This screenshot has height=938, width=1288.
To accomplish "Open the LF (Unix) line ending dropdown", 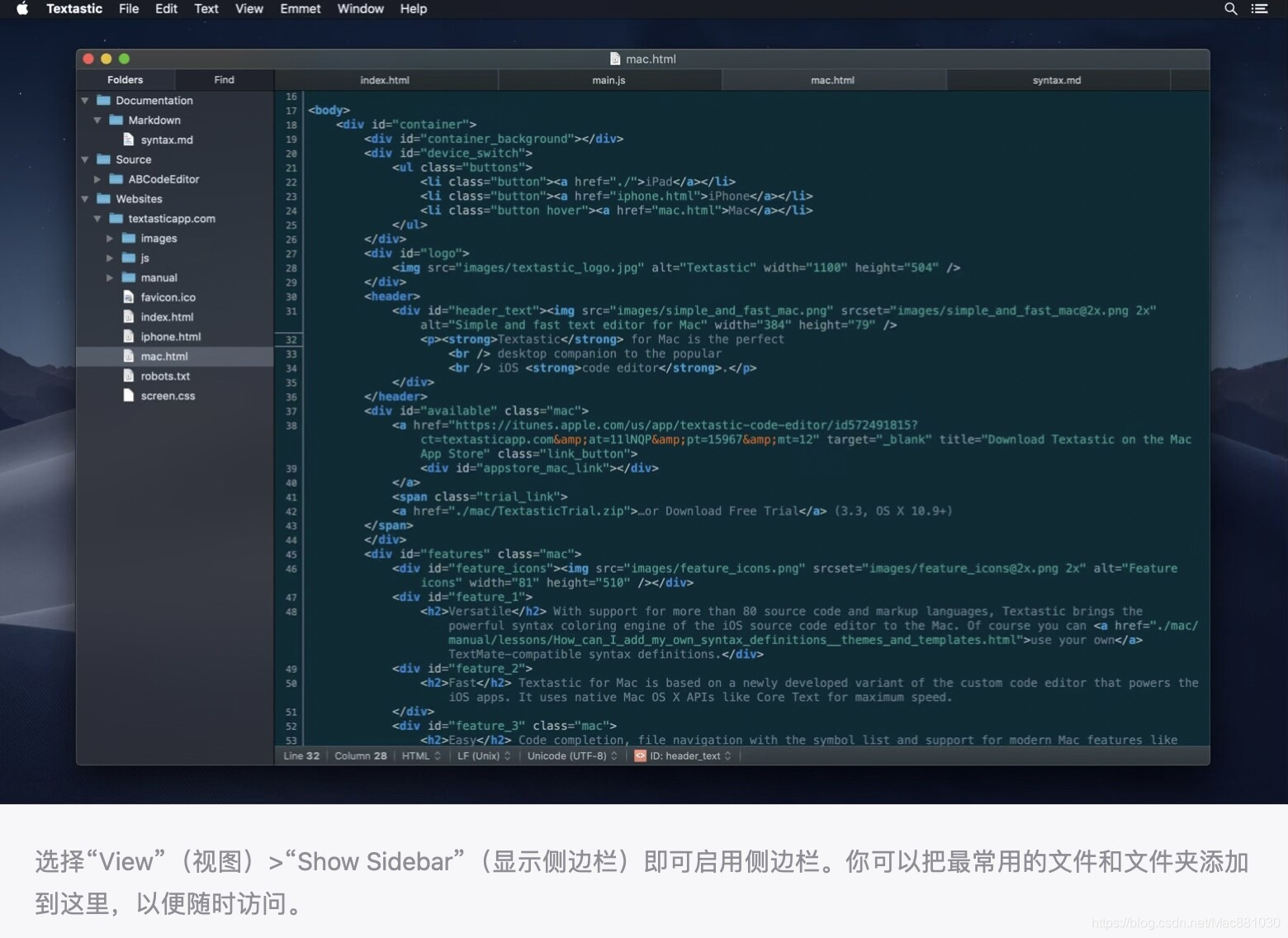I will point(484,756).
